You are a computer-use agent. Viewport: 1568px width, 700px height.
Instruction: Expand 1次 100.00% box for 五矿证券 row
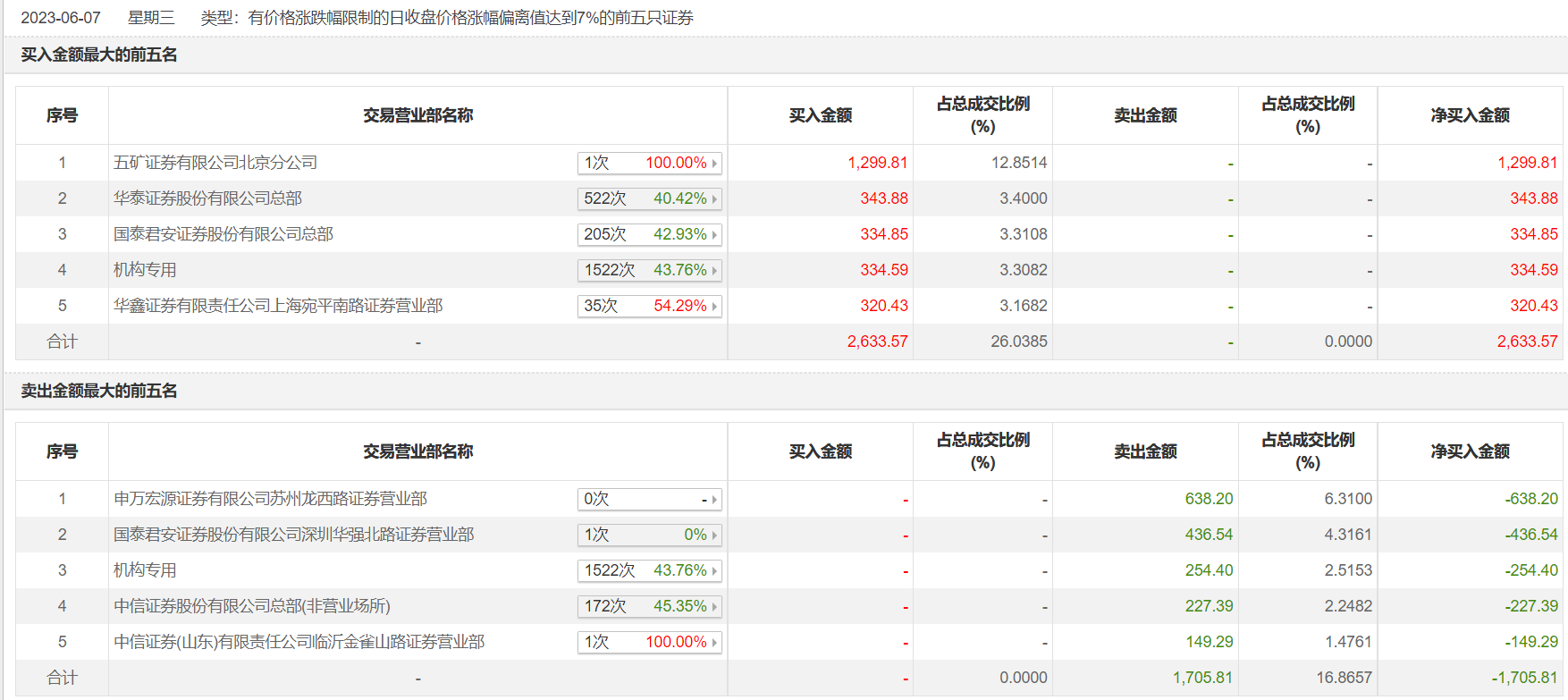pyautogui.click(x=649, y=163)
